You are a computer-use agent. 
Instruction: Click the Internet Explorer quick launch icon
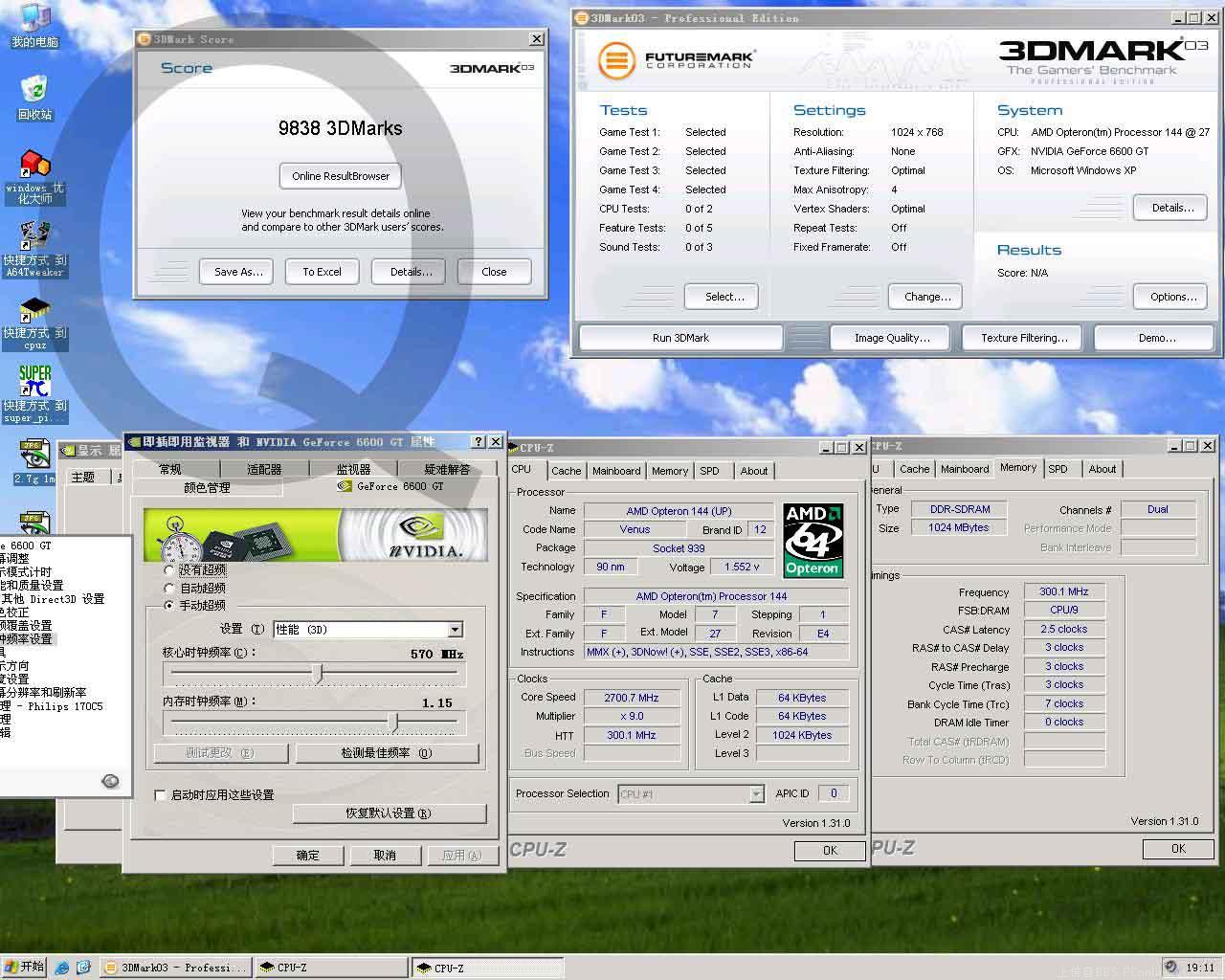point(62,968)
